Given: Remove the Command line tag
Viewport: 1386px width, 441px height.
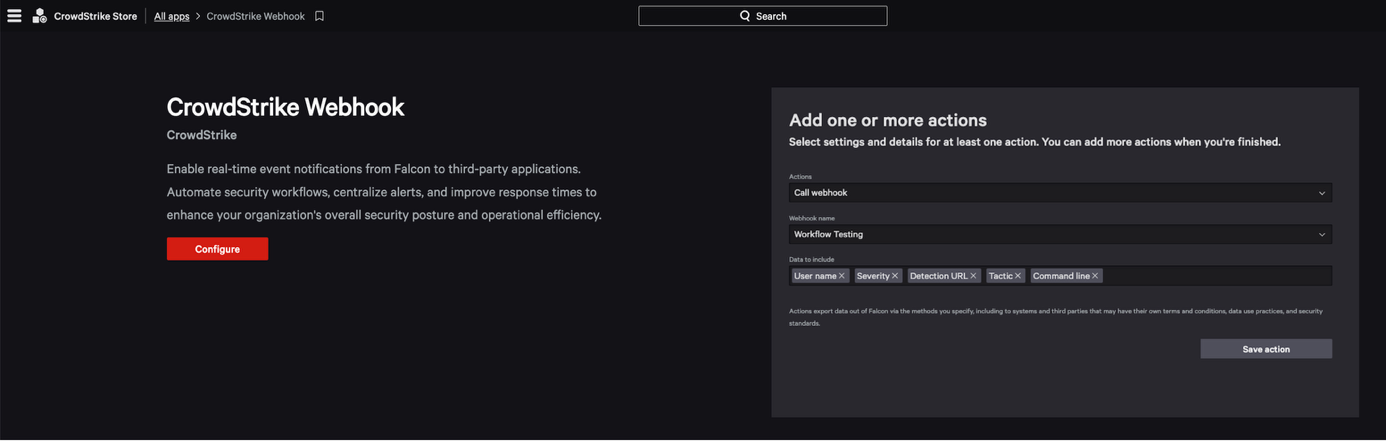Looking at the screenshot, I should tap(1095, 276).
